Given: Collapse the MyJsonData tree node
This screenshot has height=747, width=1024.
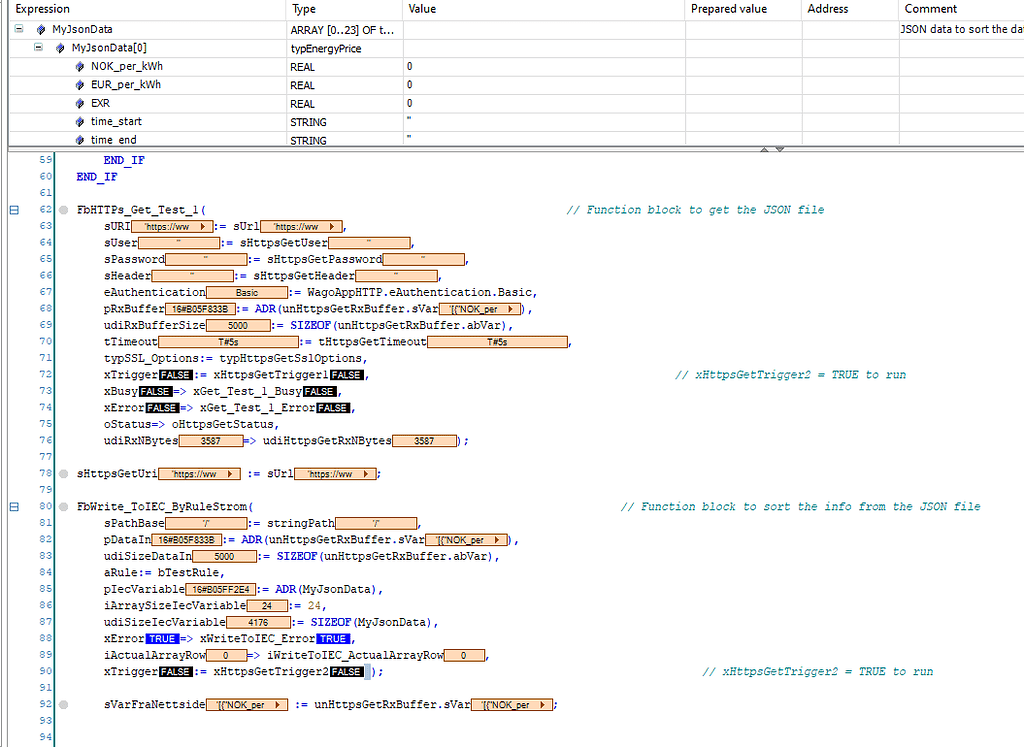Looking at the screenshot, I should (18, 28).
